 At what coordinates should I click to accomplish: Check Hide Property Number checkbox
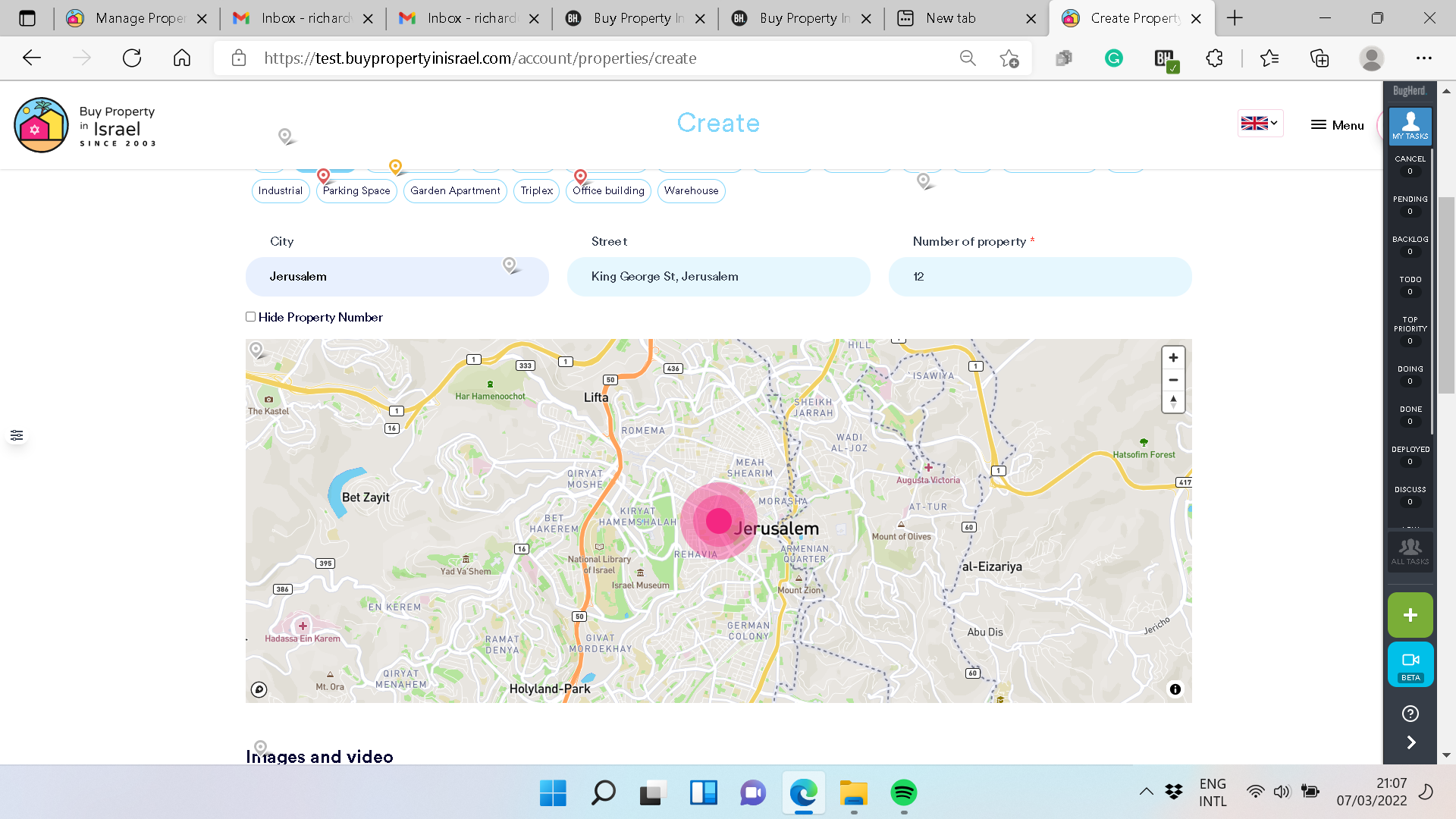coord(250,317)
